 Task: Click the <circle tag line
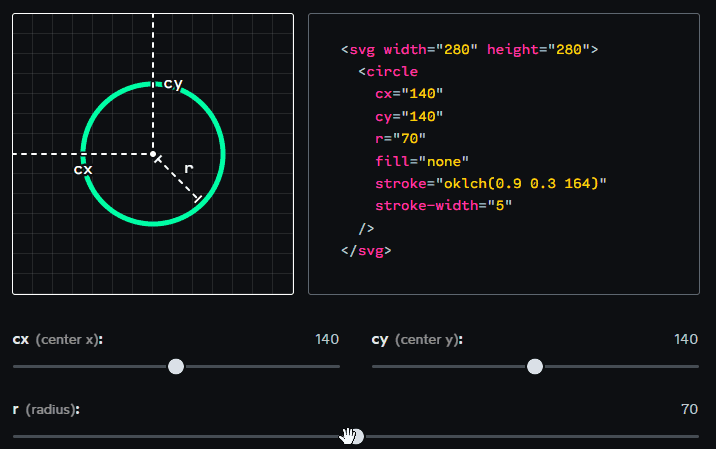388,72
